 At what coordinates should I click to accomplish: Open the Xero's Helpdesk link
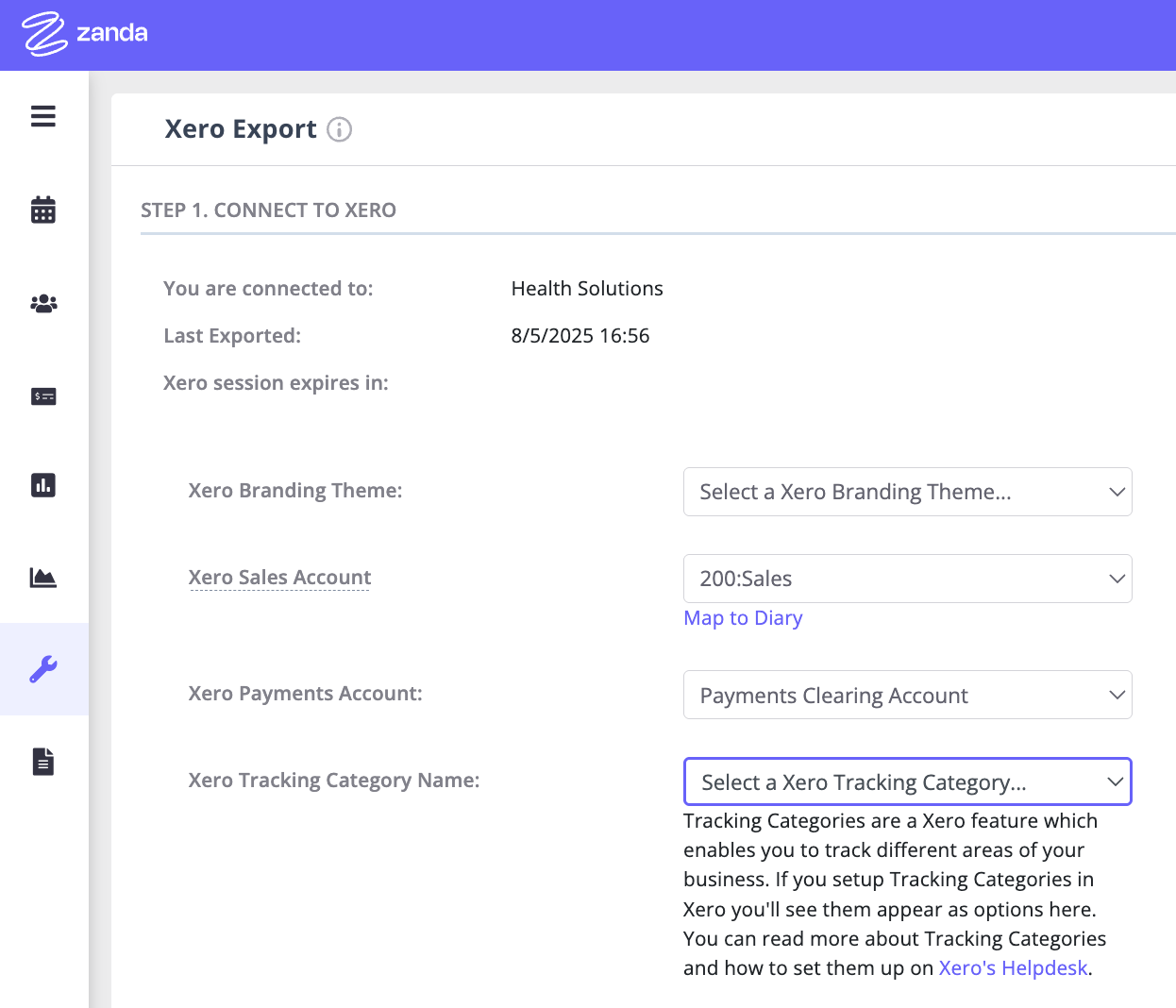[x=1013, y=968]
